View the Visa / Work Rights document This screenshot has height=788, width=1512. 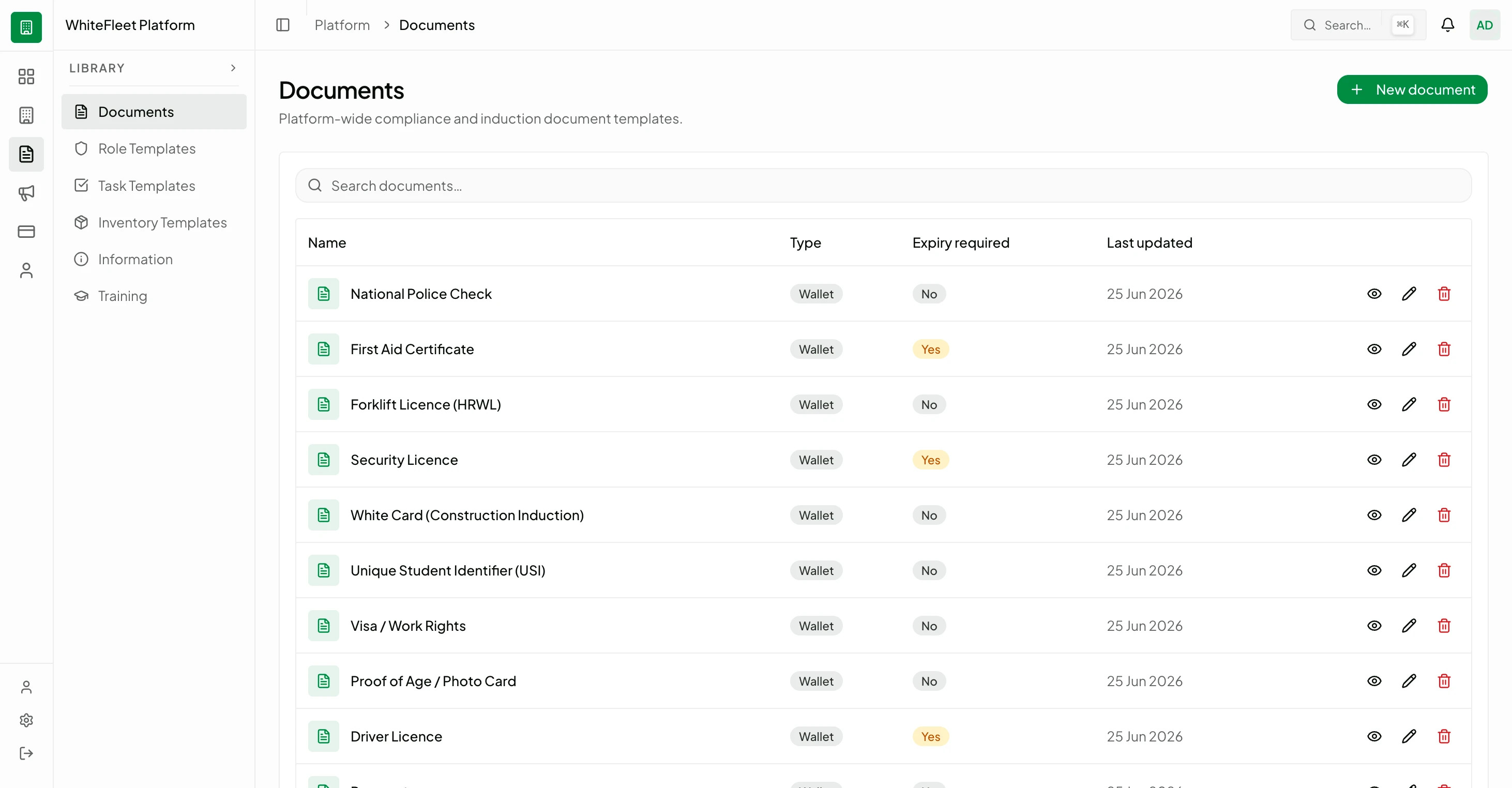[1374, 626]
